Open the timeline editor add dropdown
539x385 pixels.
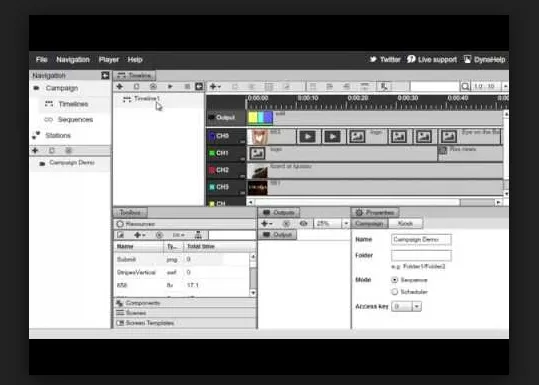point(215,86)
